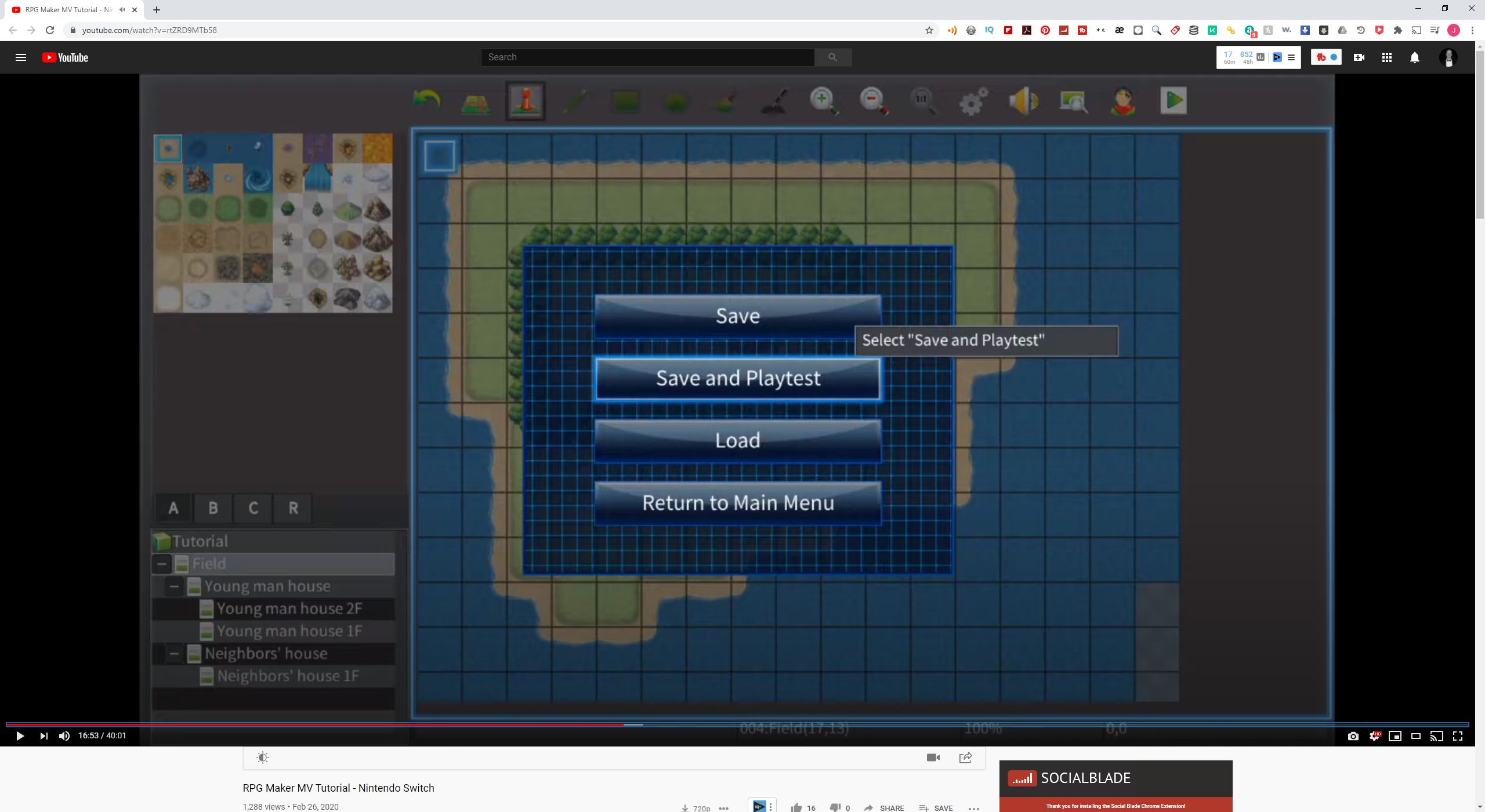Switch to tileset tab R

(x=294, y=508)
